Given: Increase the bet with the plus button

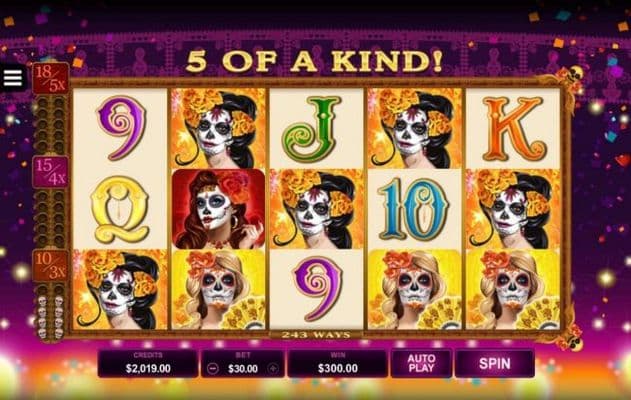Looking at the screenshot, I should click(273, 368).
